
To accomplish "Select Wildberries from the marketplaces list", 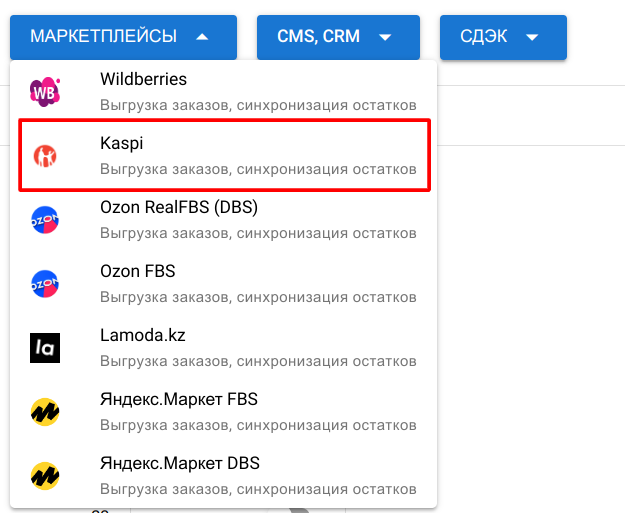I will [224, 92].
